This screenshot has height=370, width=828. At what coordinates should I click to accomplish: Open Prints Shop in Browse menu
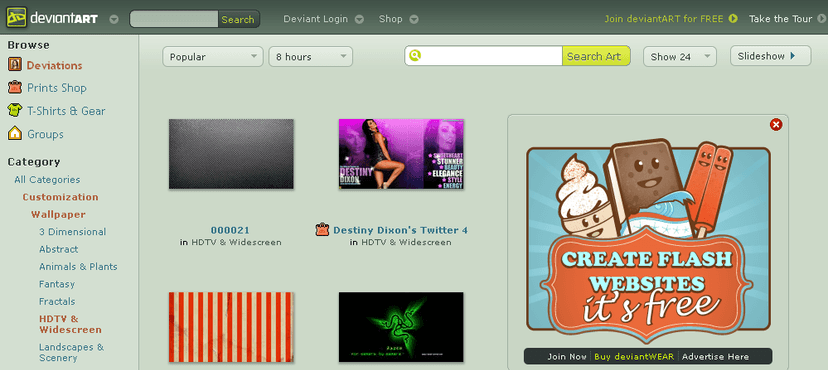57,88
